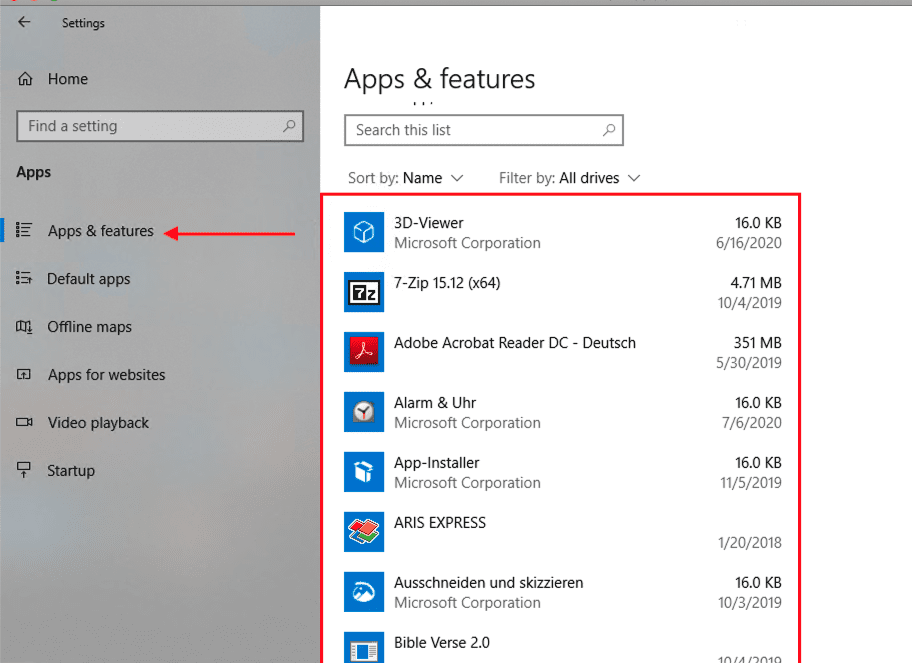Image resolution: width=912 pixels, height=663 pixels.
Task: Select Ausschneiden und skizzieren entry
Action: pos(488,583)
